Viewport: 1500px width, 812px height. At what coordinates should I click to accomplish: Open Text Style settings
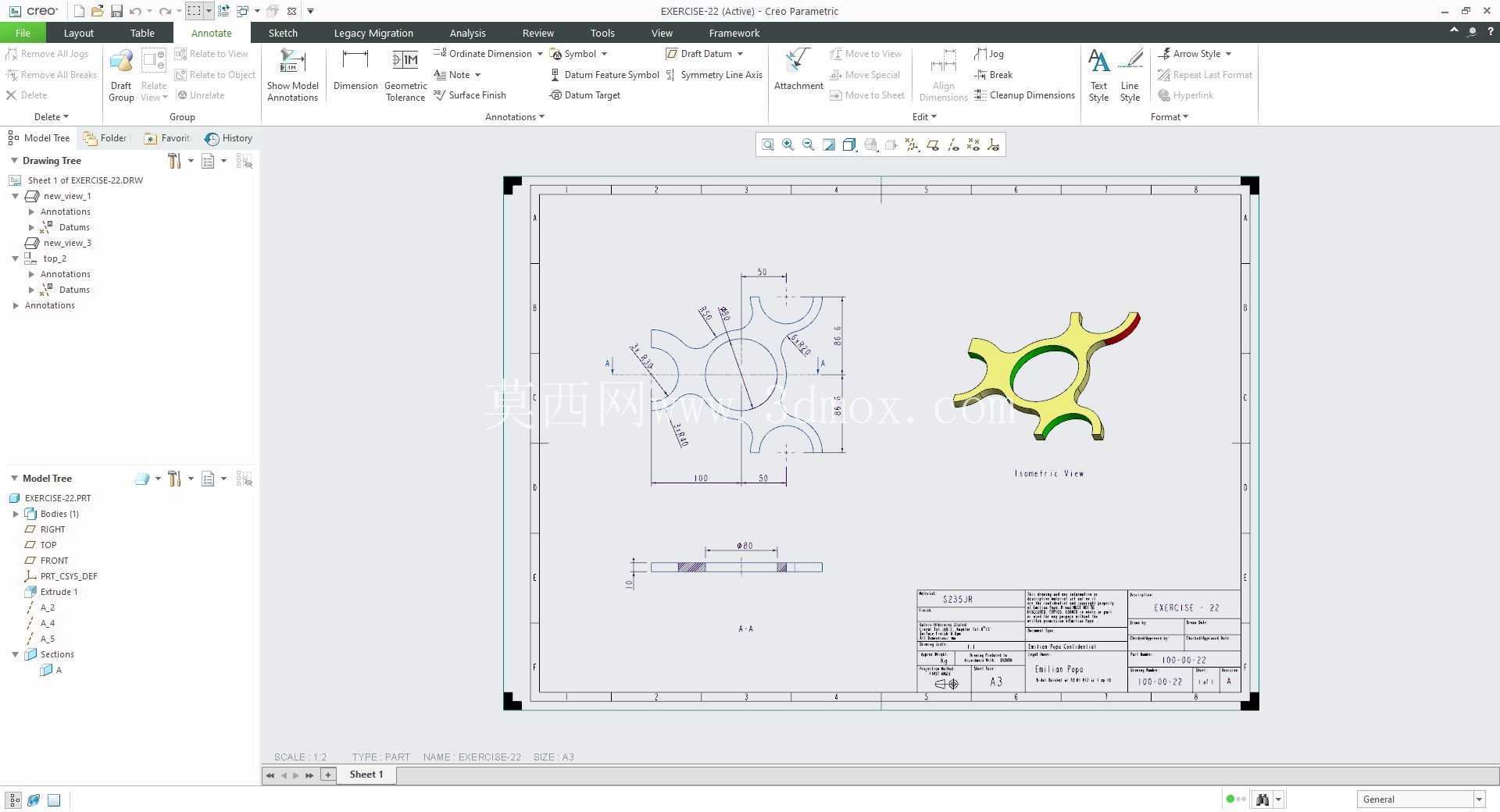[x=1098, y=75]
